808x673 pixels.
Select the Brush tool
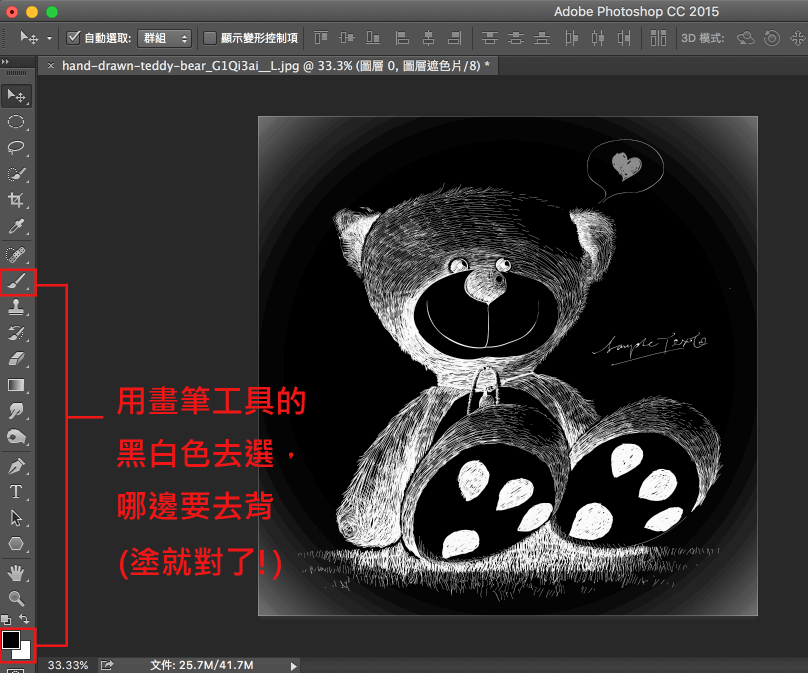pos(16,283)
